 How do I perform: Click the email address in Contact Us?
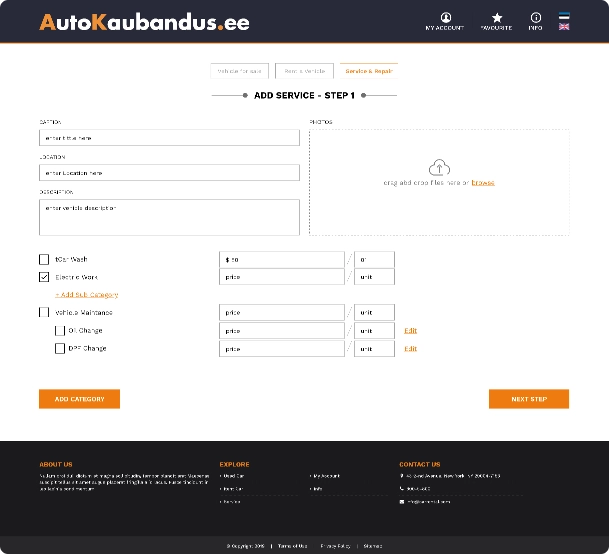pos(429,502)
